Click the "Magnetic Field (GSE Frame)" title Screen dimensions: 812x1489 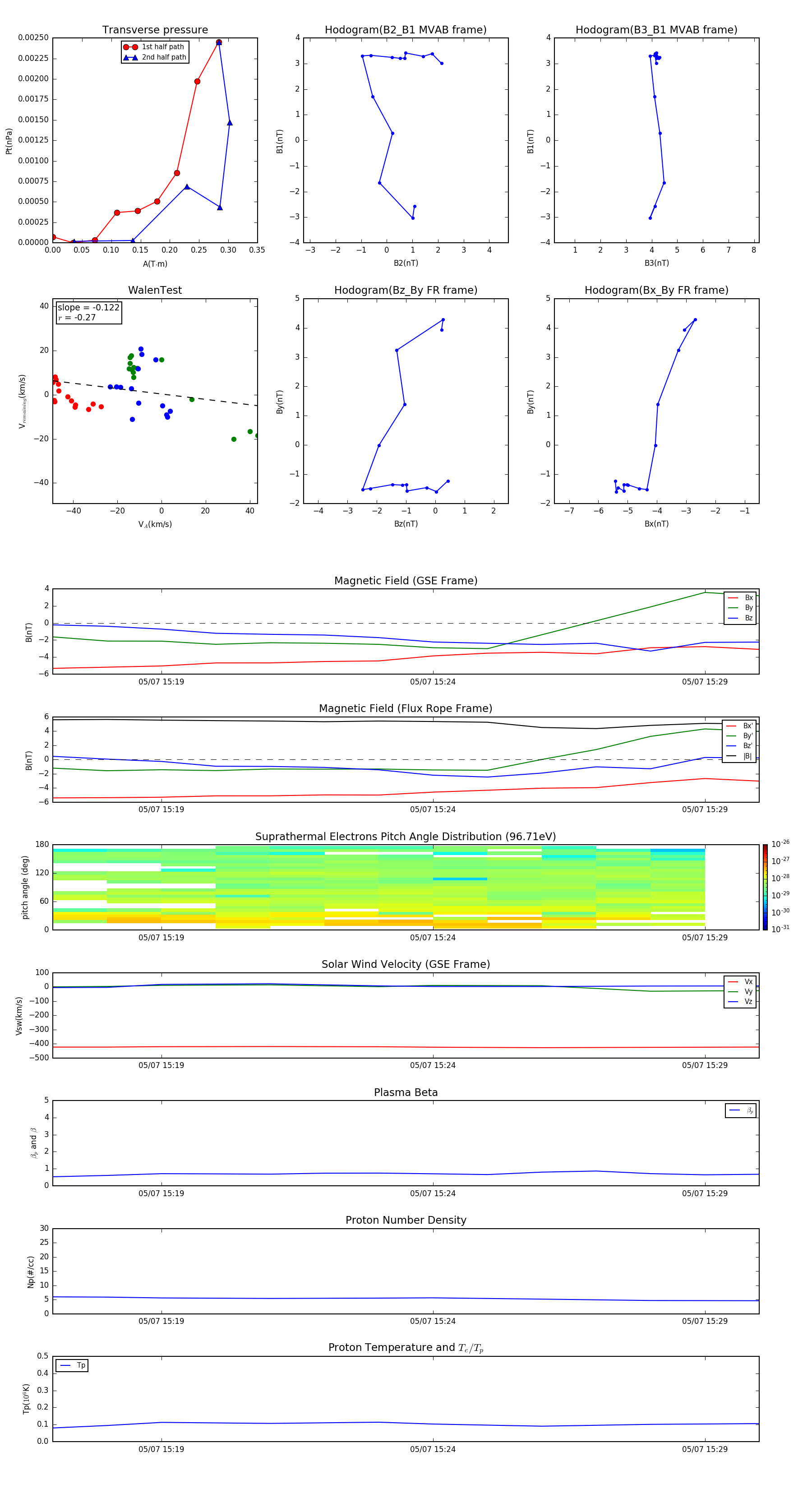point(406,580)
